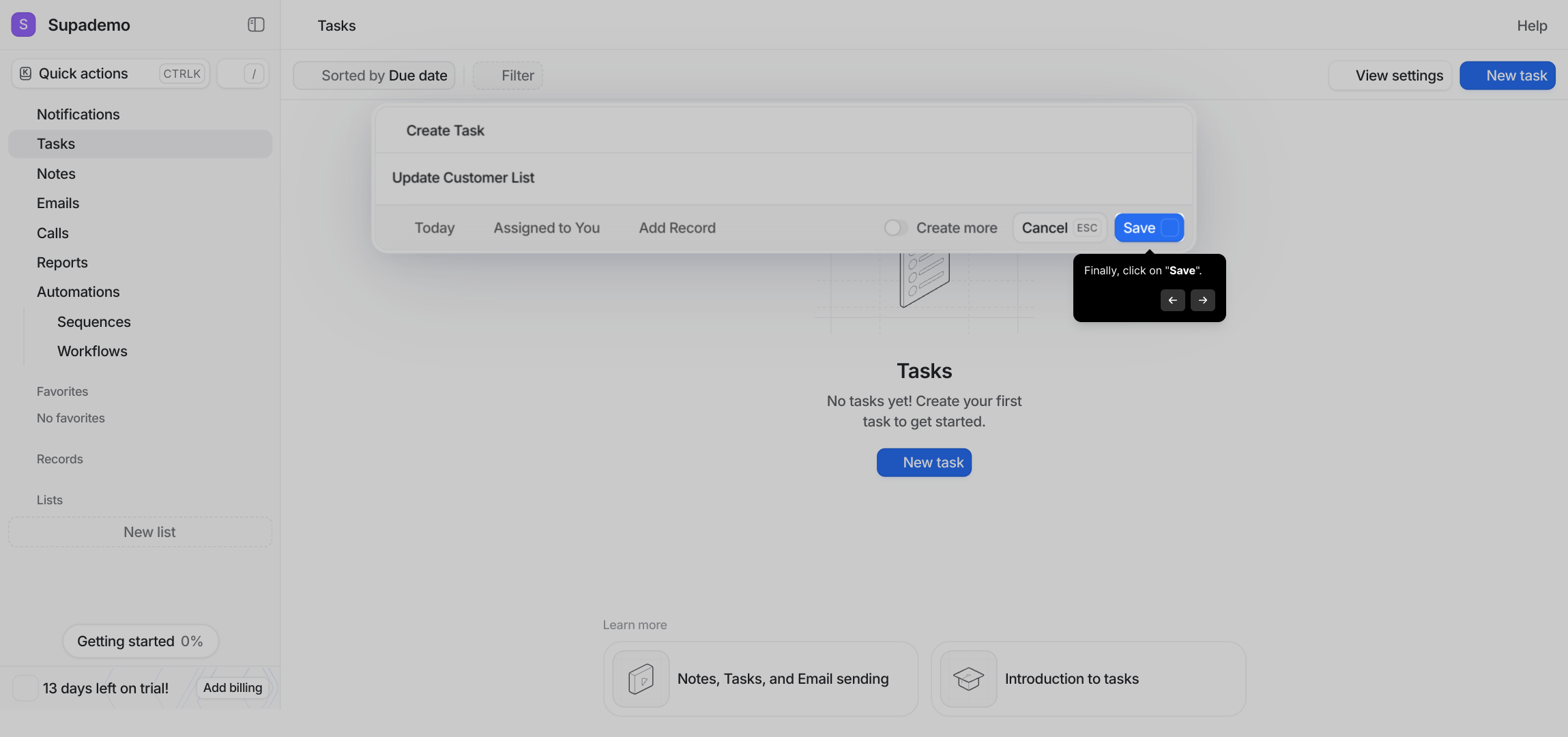
Task: Click the search box with slash shortcut
Action: point(243,74)
